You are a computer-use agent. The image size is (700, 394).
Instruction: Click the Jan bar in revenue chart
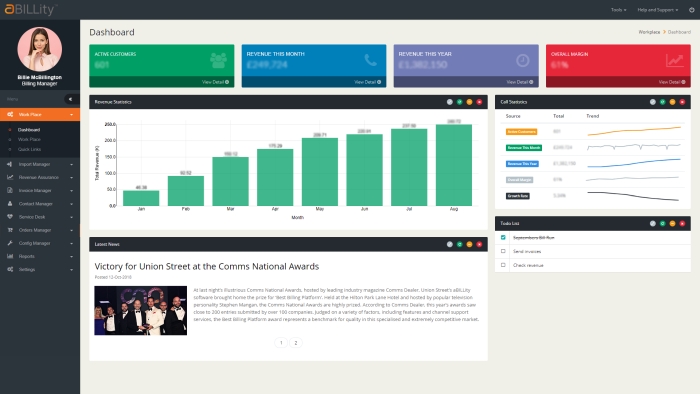(x=141, y=198)
